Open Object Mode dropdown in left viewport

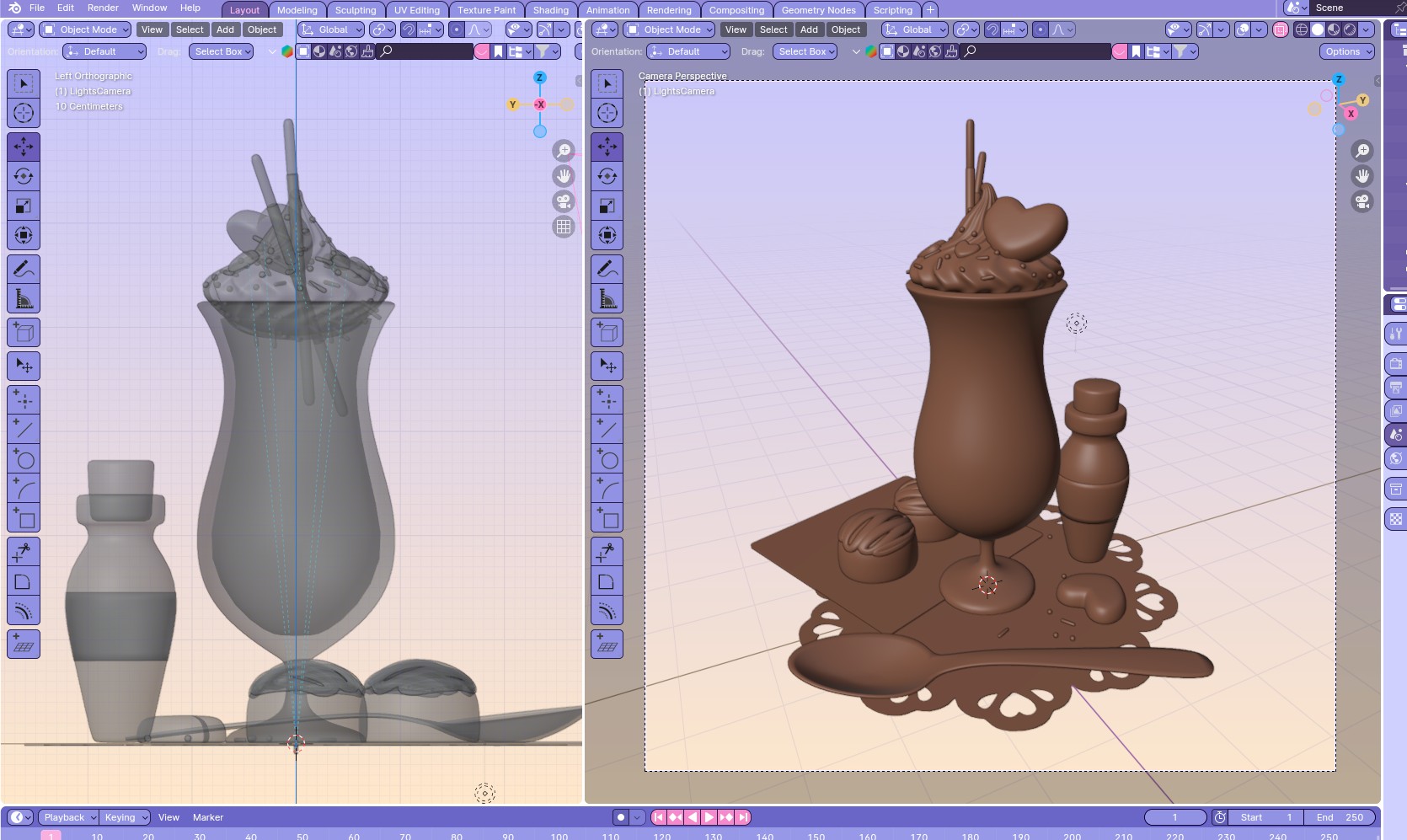coord(86,29)
